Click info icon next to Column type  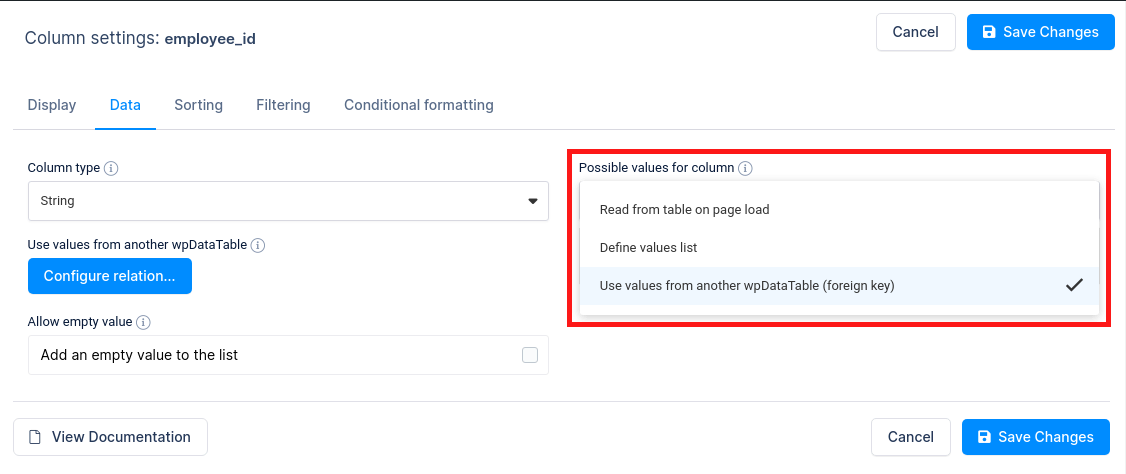click(111, 168)
